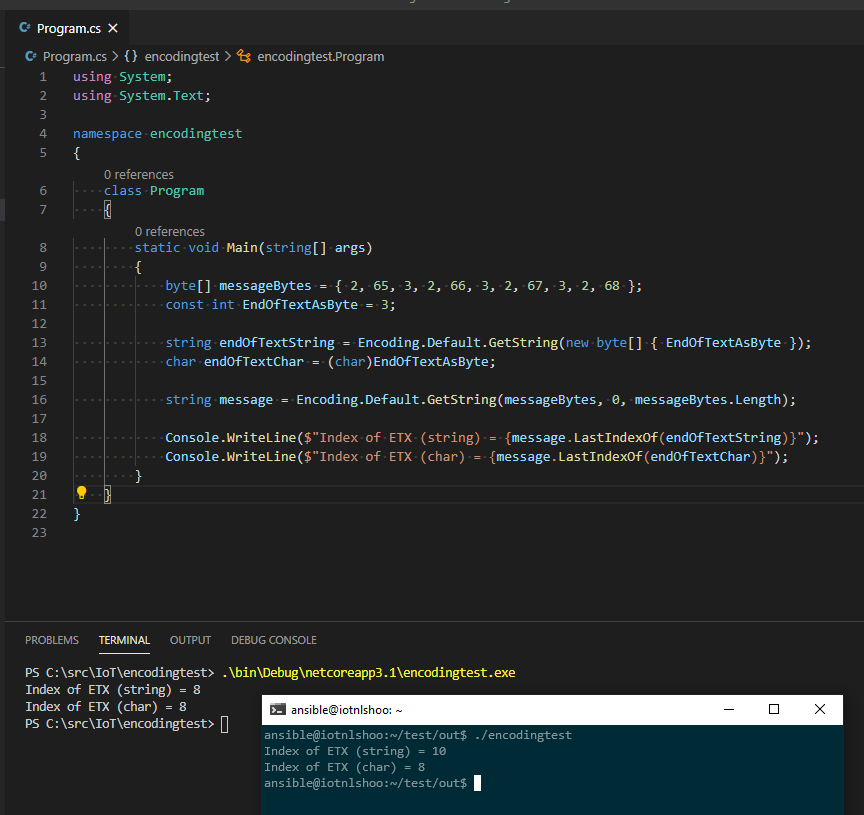
Task: Click line number 10 in the gutter
Action: pyautogui.click(x=39, y=286)
